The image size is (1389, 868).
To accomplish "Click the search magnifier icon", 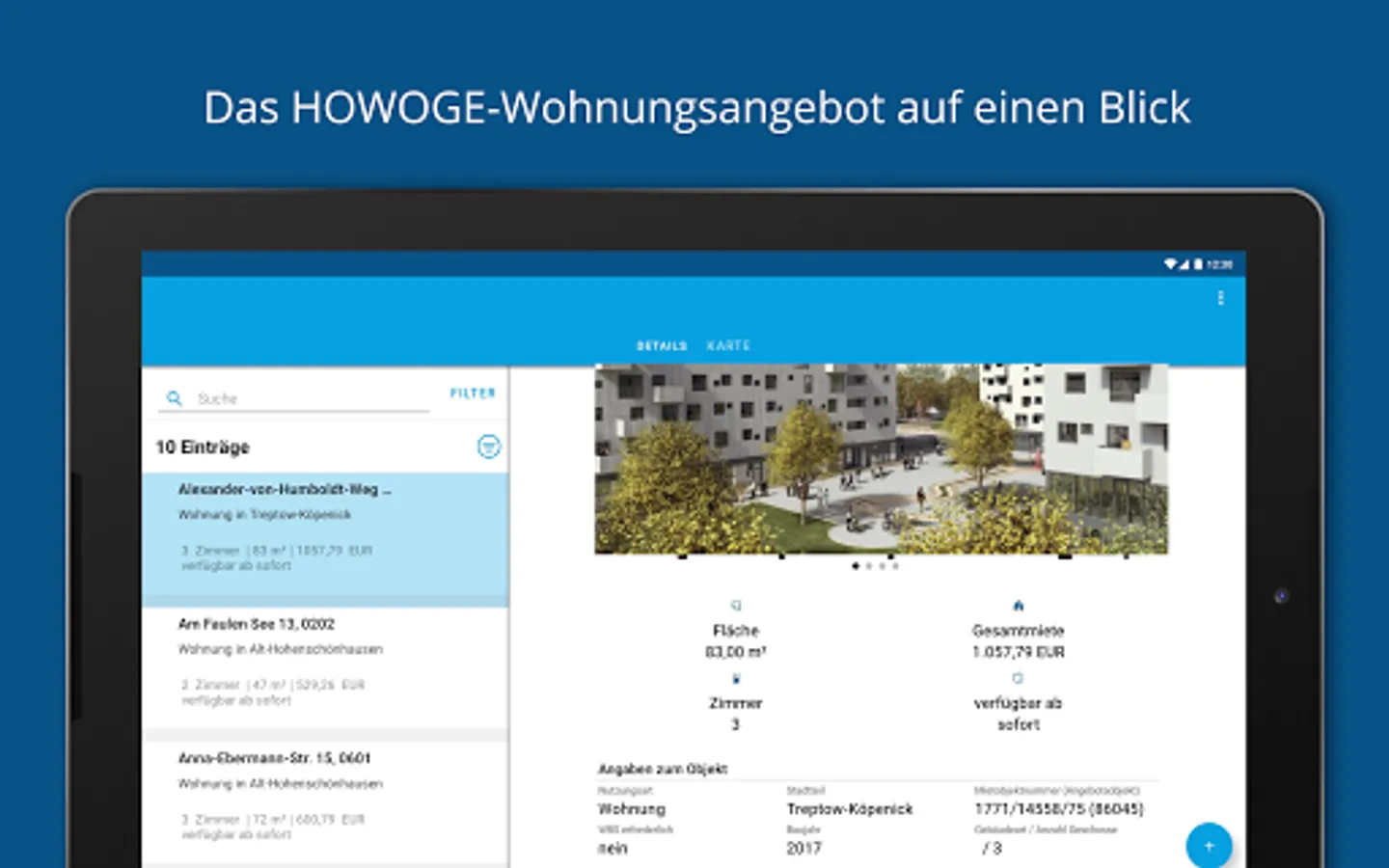I will tap(175, 397).
